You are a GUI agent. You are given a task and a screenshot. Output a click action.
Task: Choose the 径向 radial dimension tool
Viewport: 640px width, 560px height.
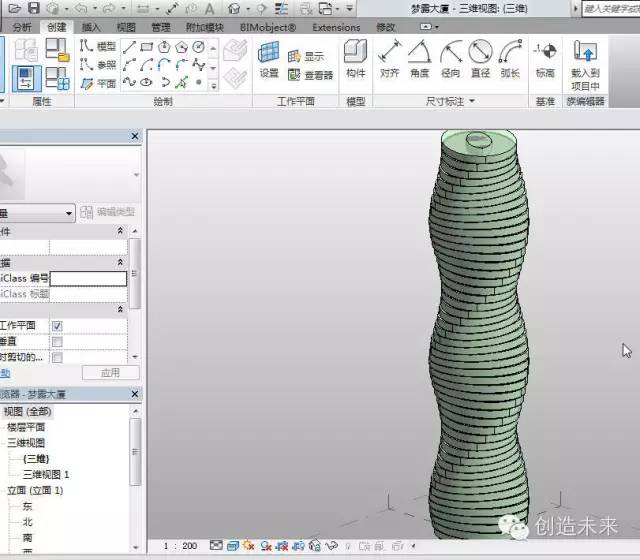(451, 58)
